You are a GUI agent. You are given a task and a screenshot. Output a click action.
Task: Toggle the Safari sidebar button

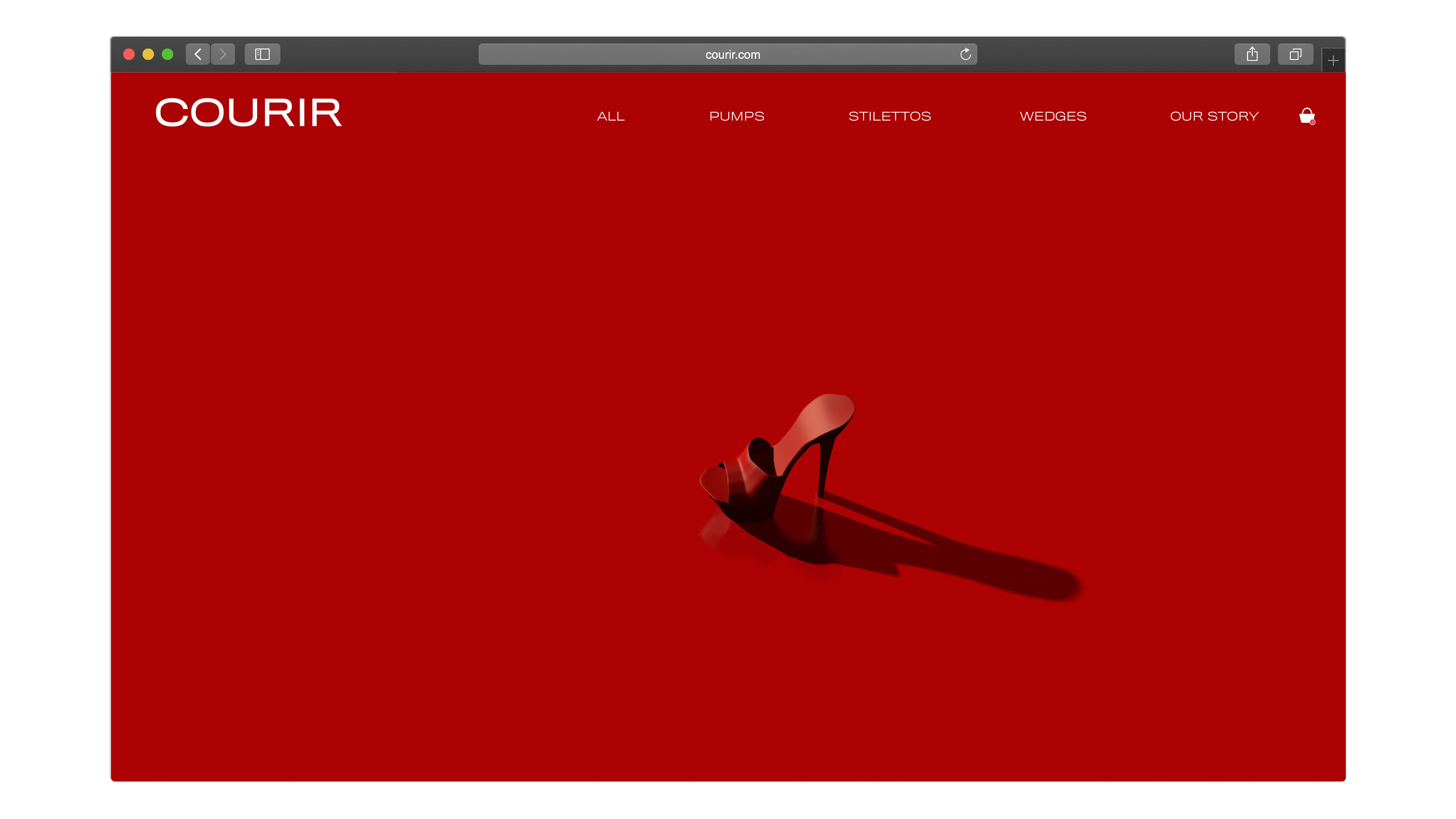pyautogui.click(x=262, y=54)
